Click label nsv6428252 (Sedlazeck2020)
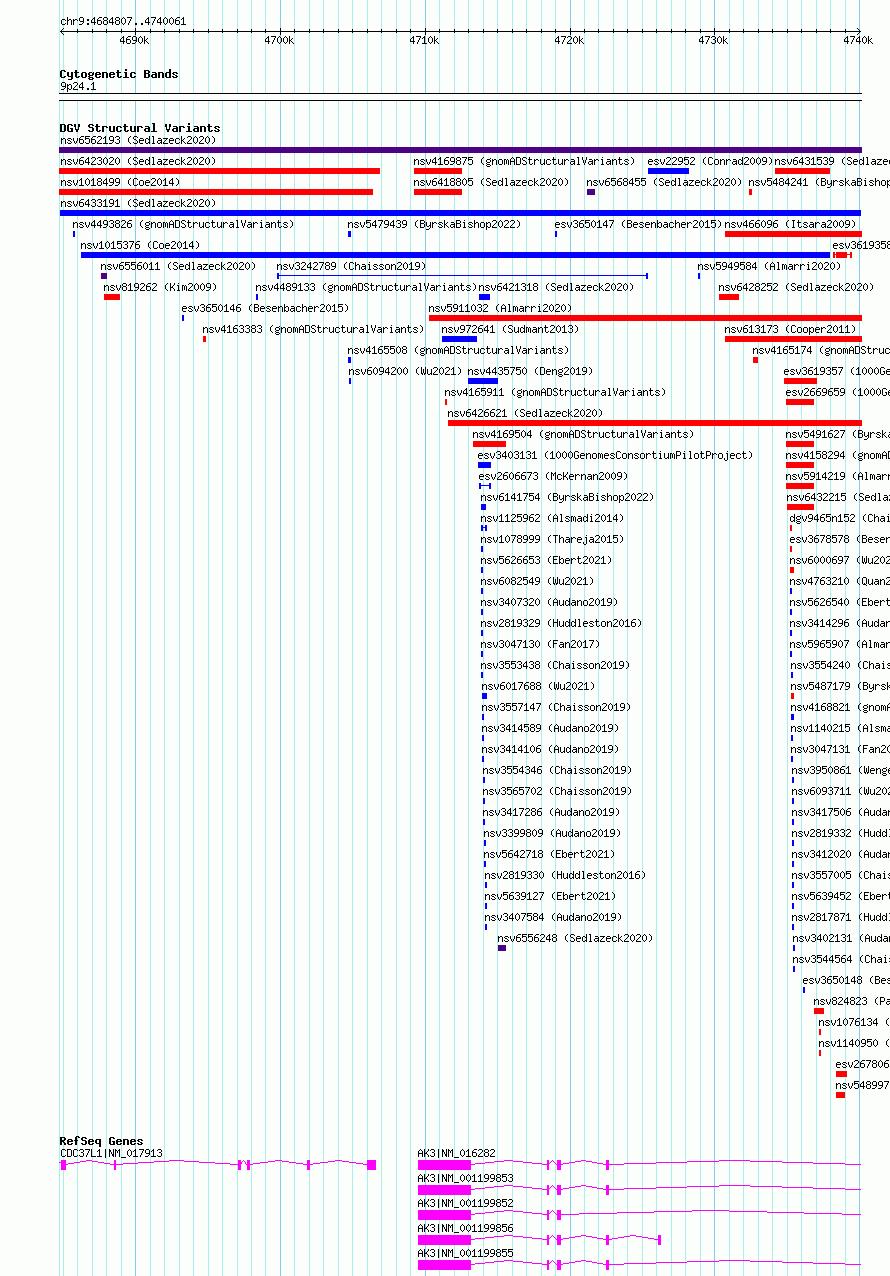The width and height of the screenshot is (890, 1276). (x=796, y=287)
